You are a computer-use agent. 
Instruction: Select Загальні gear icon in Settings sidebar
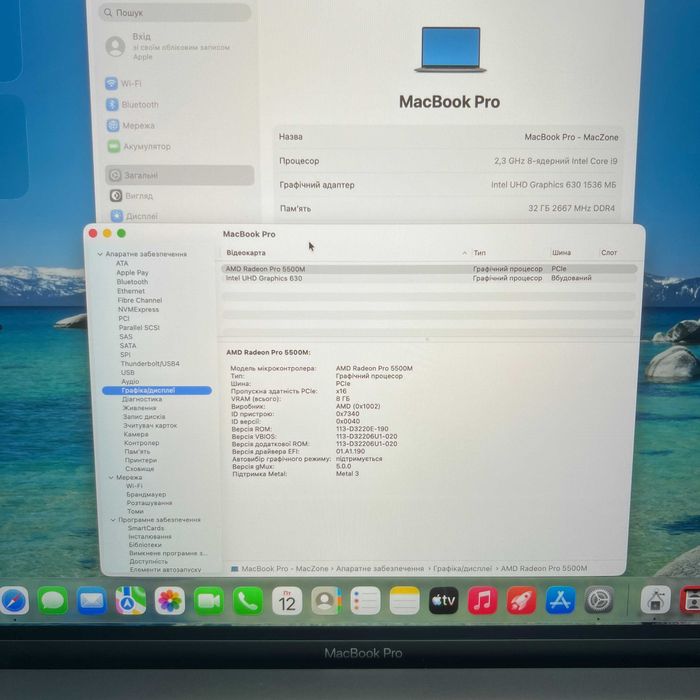pos(115,175)
